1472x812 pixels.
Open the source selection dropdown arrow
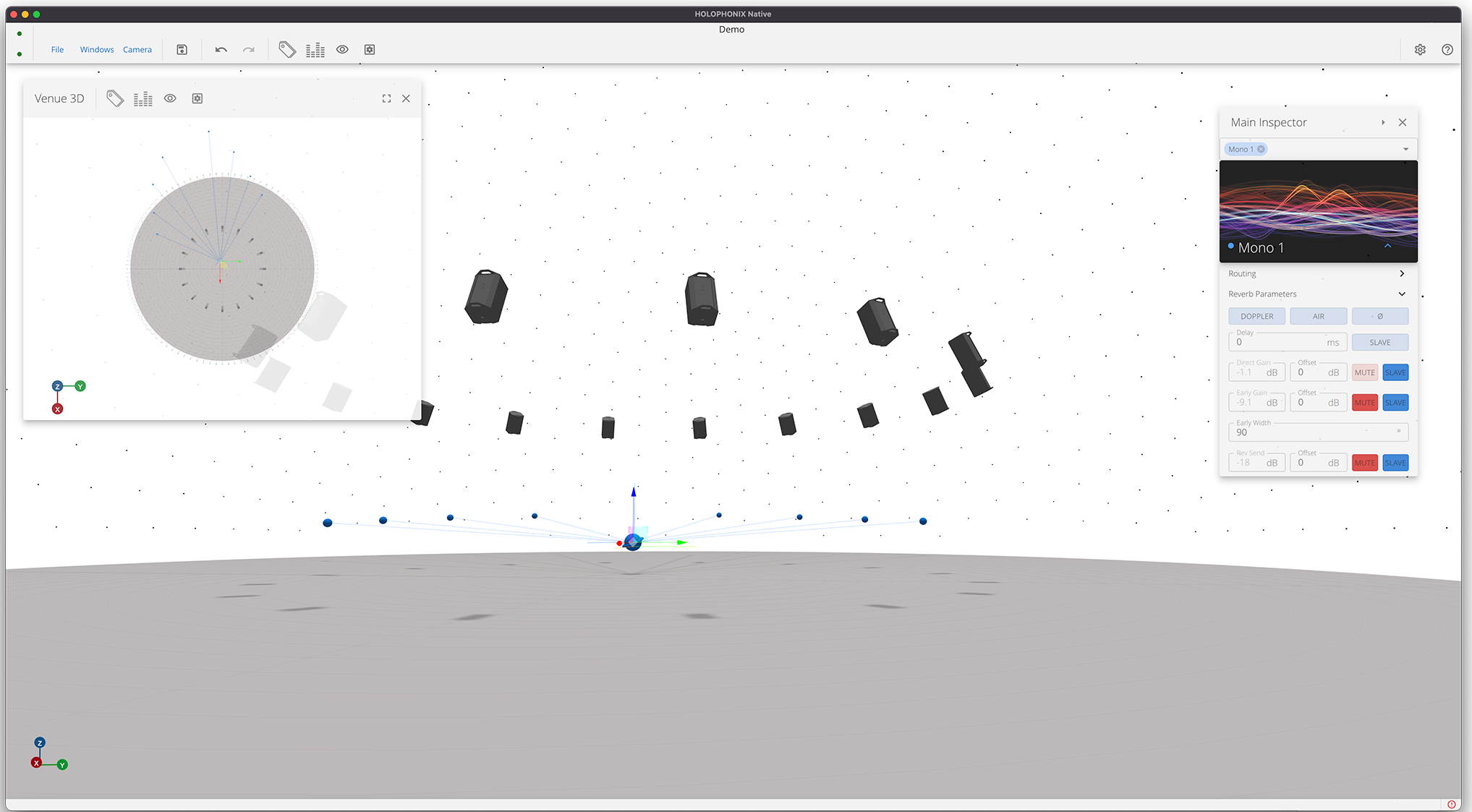coord(1405,149)
